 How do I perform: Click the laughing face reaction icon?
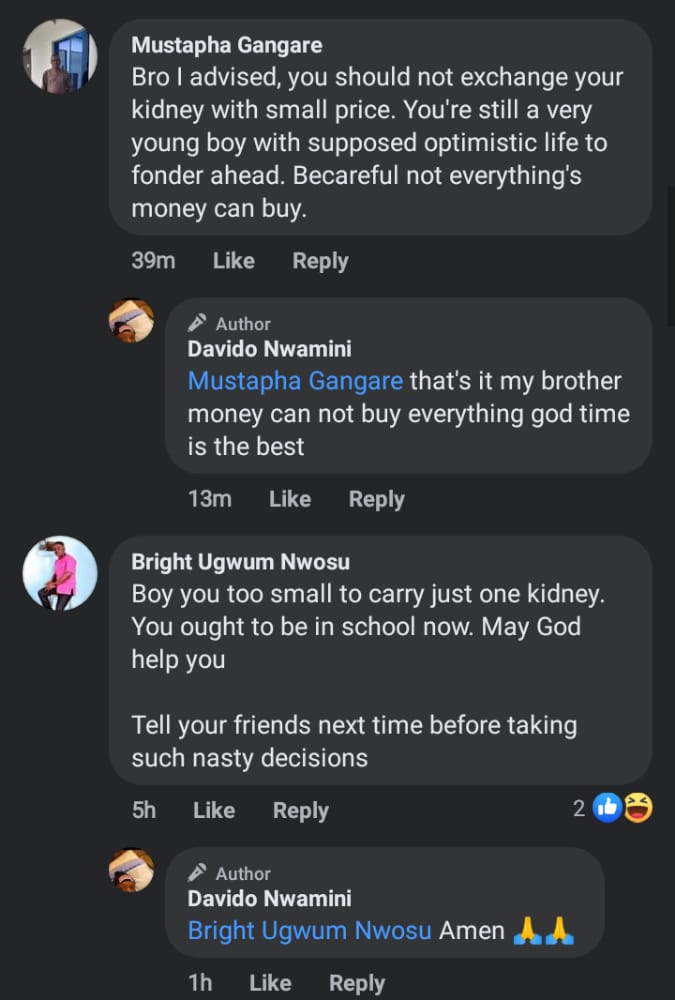(638, 808)
